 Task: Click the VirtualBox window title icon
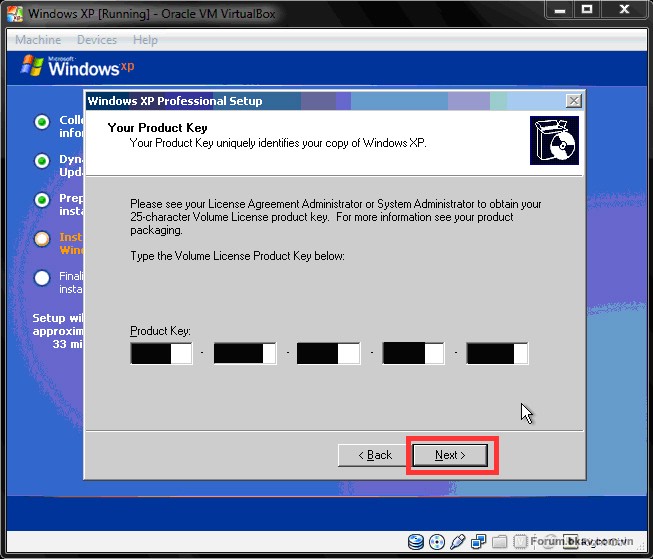(15, 14)
